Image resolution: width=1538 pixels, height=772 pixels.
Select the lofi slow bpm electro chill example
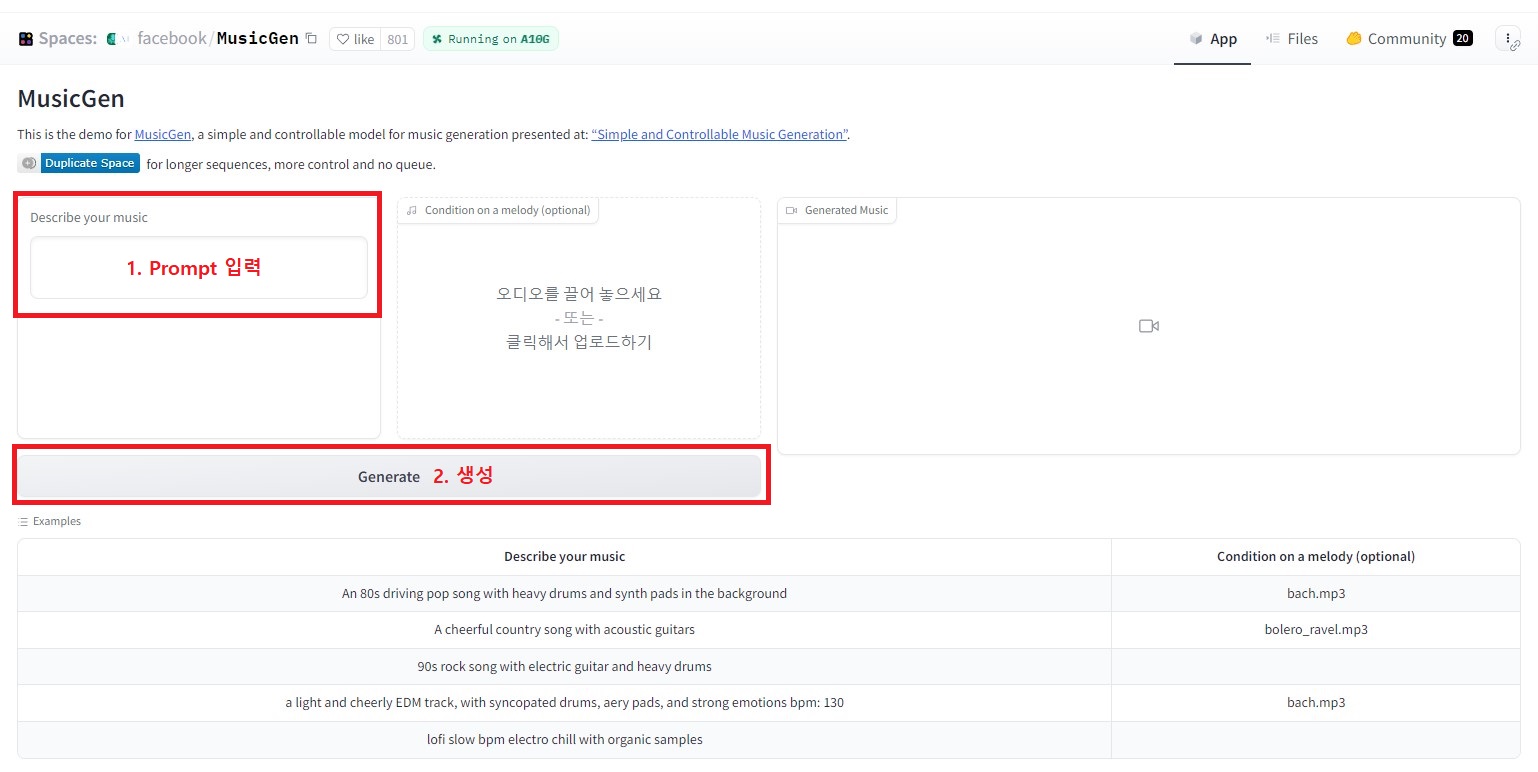pos(564,740)
